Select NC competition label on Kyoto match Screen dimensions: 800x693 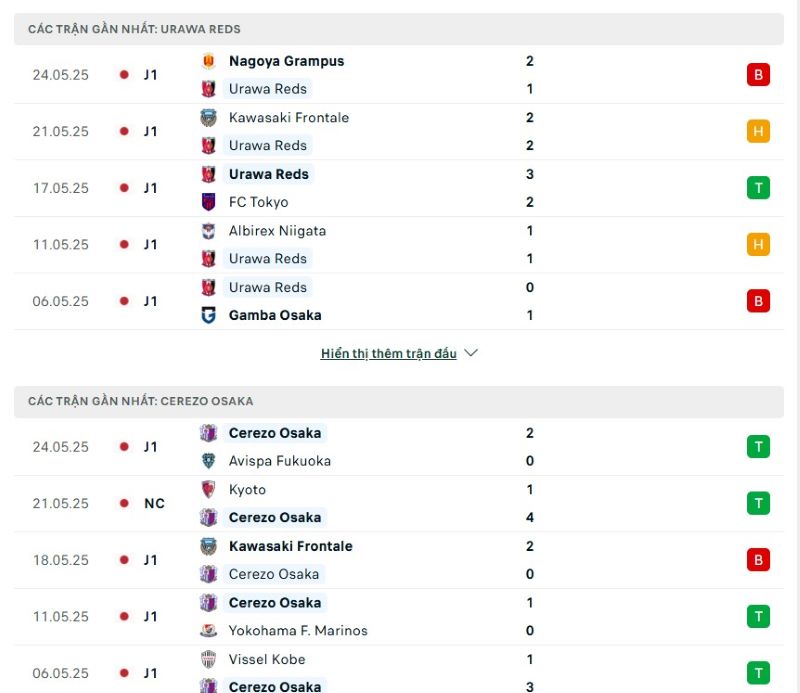(x=154, y=503)
